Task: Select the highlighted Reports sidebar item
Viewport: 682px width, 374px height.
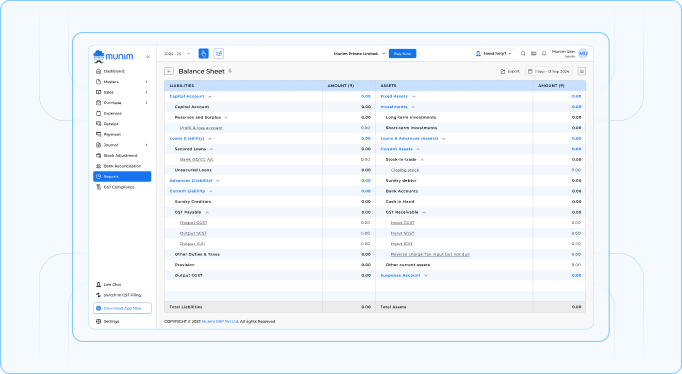Action: point(122,177)
